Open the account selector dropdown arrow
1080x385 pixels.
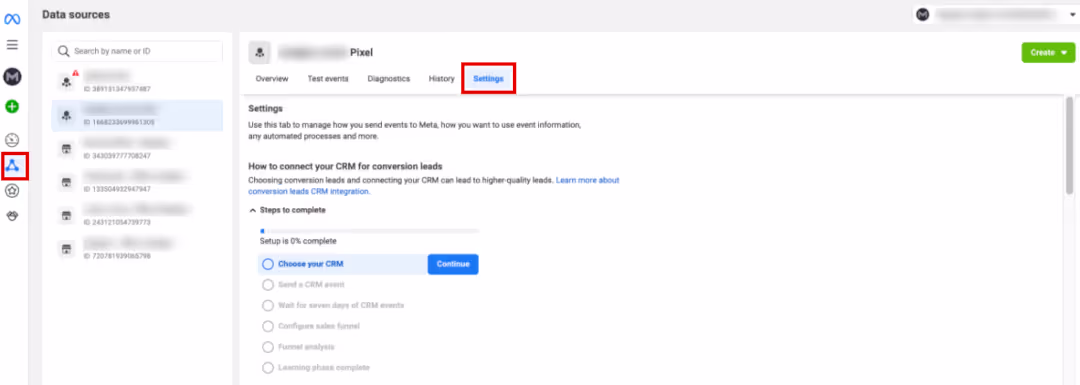point(1072,14)
